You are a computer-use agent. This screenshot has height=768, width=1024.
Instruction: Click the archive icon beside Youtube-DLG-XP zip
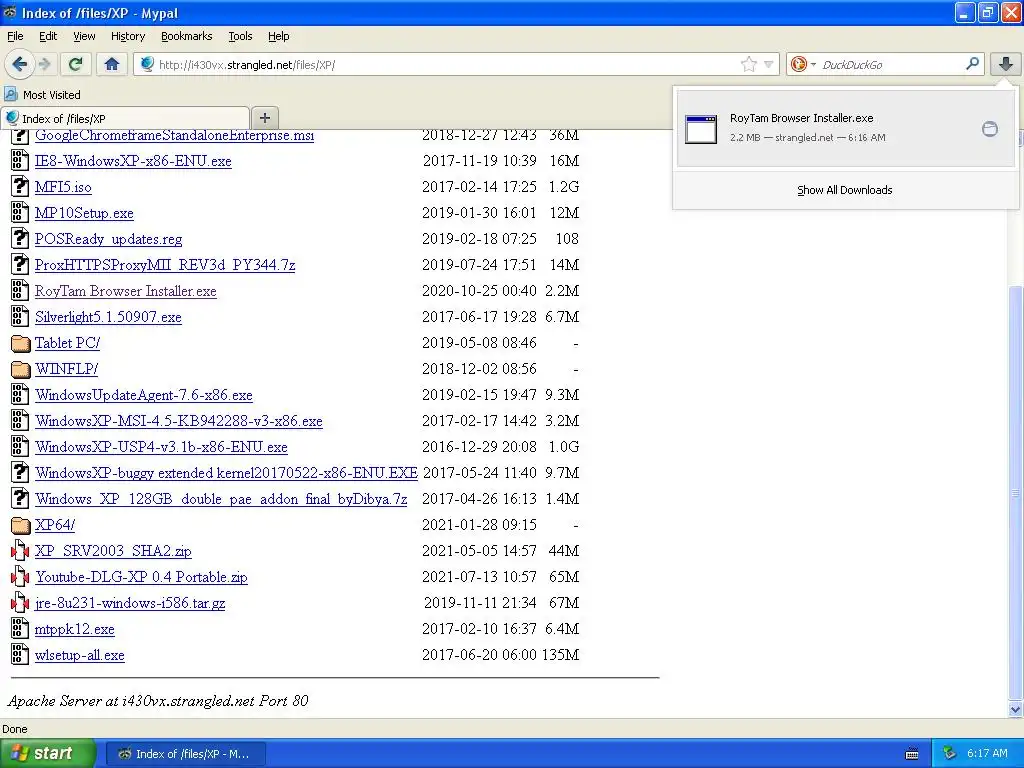[20, 577]
